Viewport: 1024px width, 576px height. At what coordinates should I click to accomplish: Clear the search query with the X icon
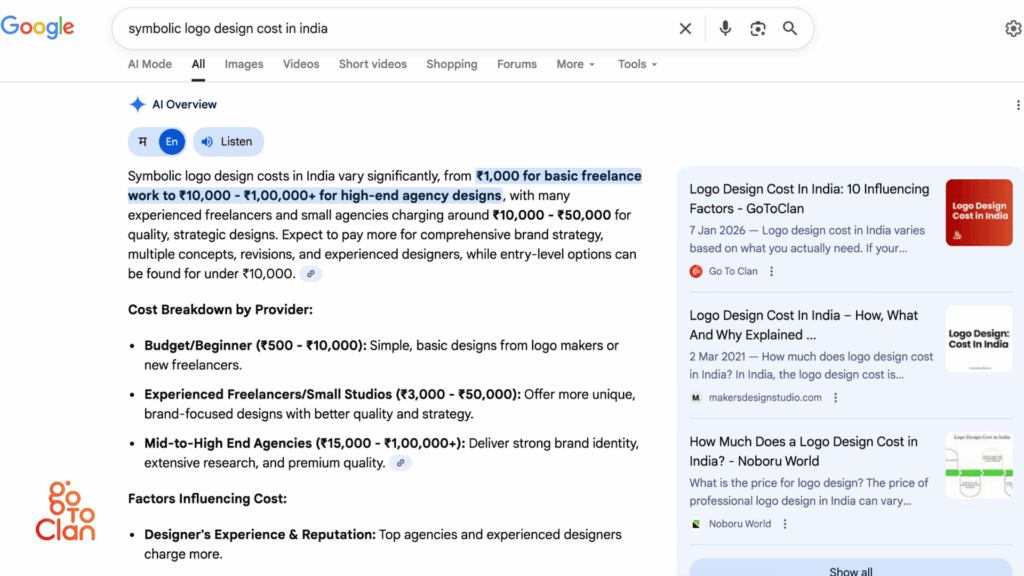pos(685,28)
